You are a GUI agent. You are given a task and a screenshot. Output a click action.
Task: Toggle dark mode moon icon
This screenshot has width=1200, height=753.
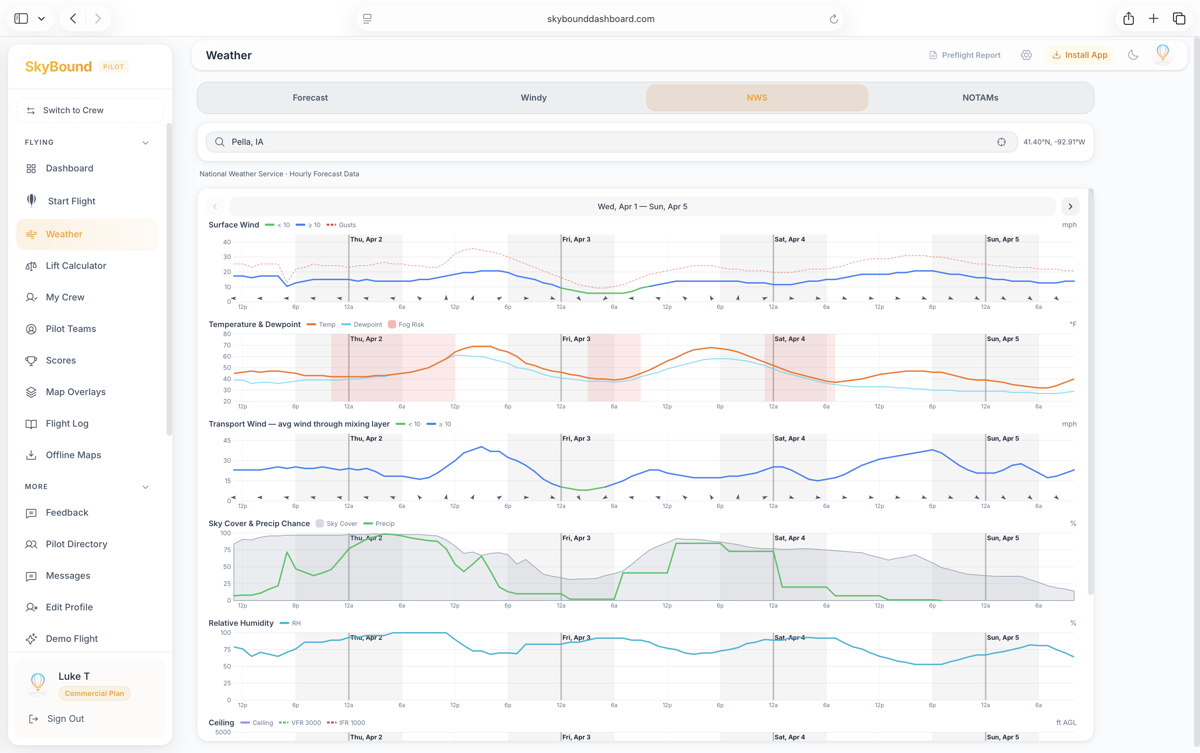pyautogui.click(x=1133, y=56)
